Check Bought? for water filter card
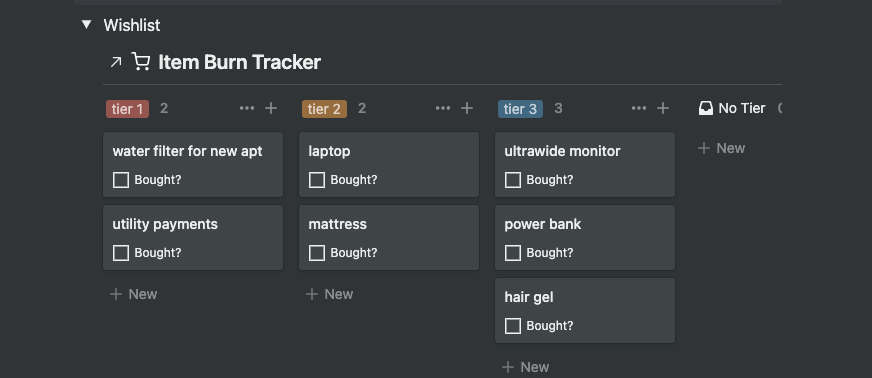872x378 pixels. pyautogui.click(x=121, y=180)
